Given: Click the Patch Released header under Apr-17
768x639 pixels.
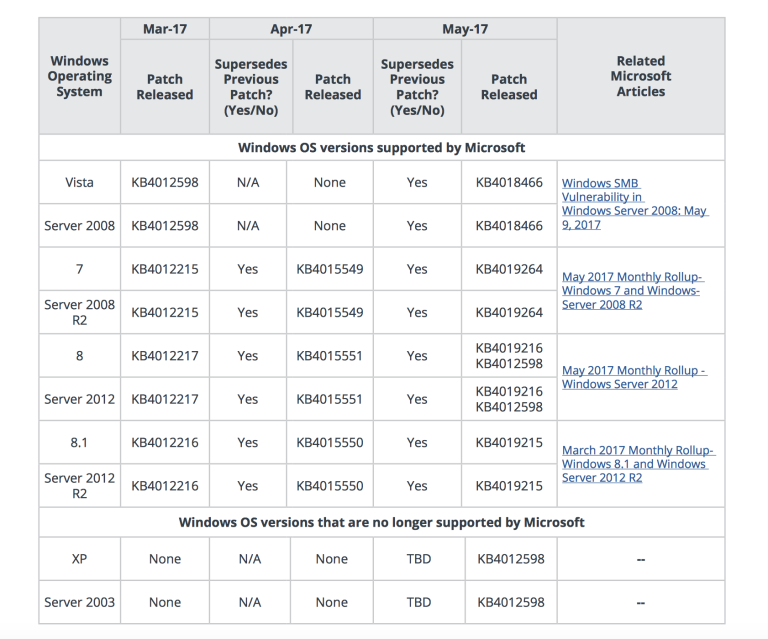Looking at the screenshot, I should [333, 87].
